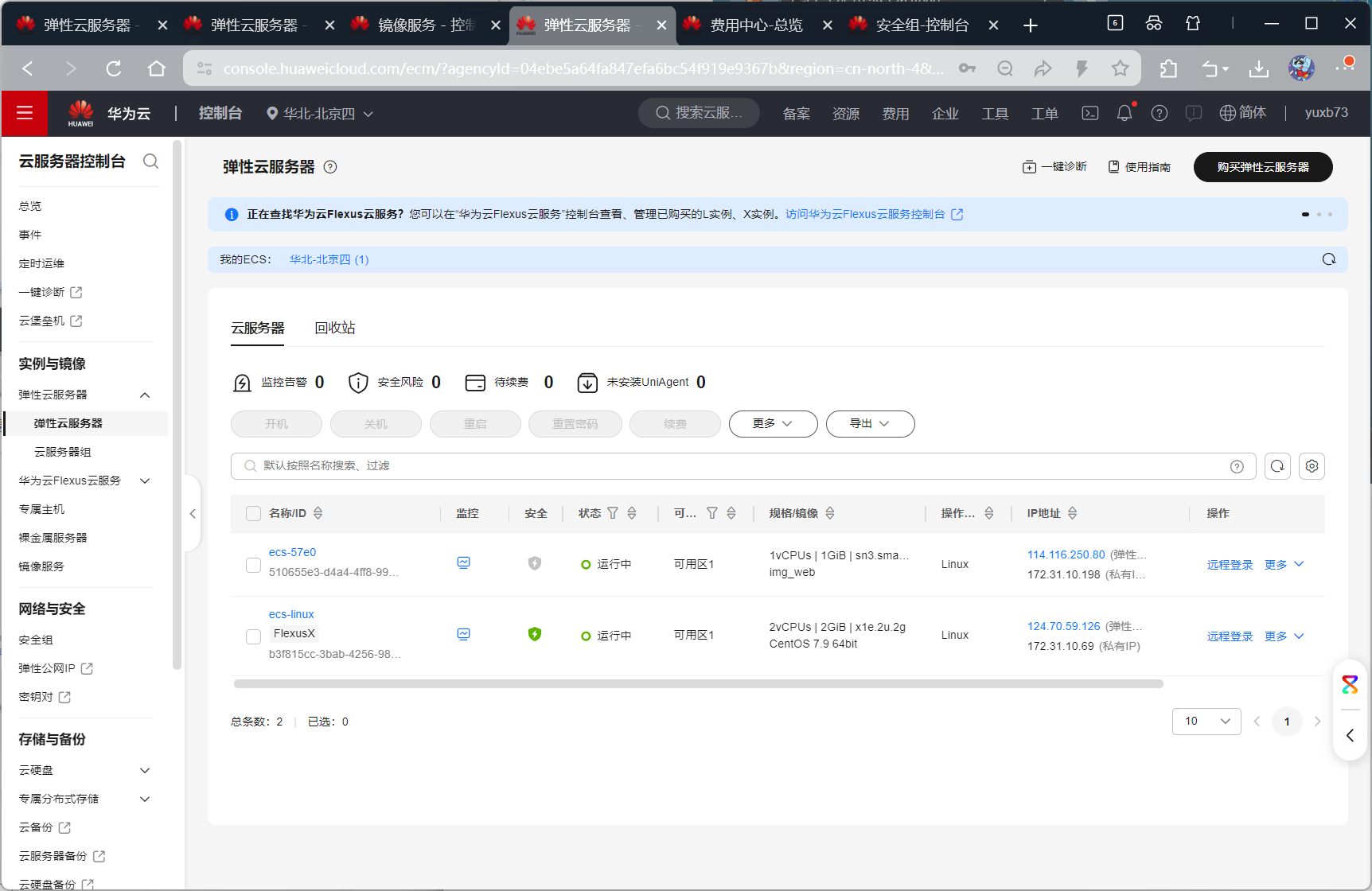
Task: Filter the 状态 column with funnel icon
Action: pos(613,513)
